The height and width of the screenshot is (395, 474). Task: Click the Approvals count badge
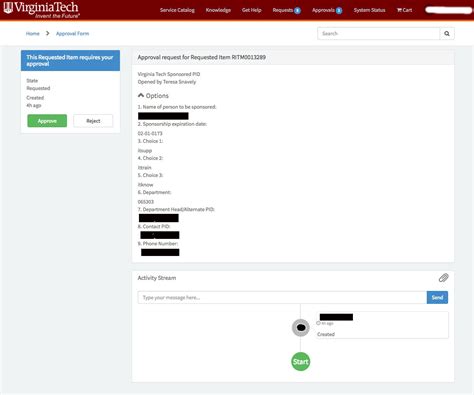[x=339, y=10]
